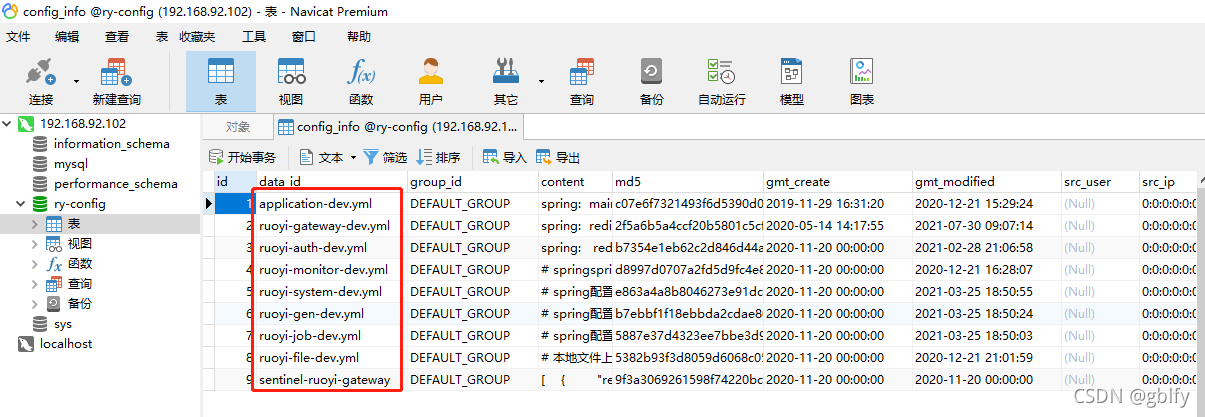Open the 其它 dropdown arrow
Viewport: 1205px width, 417px height.
tap(542, 81)
